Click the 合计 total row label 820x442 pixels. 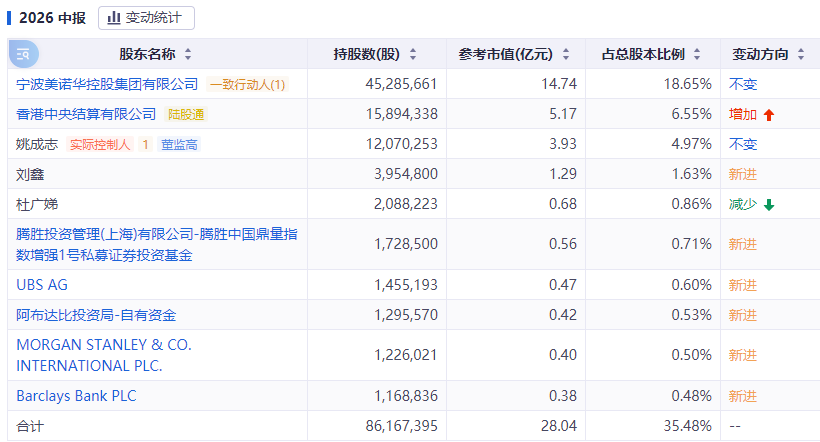(x=30, y=426)
